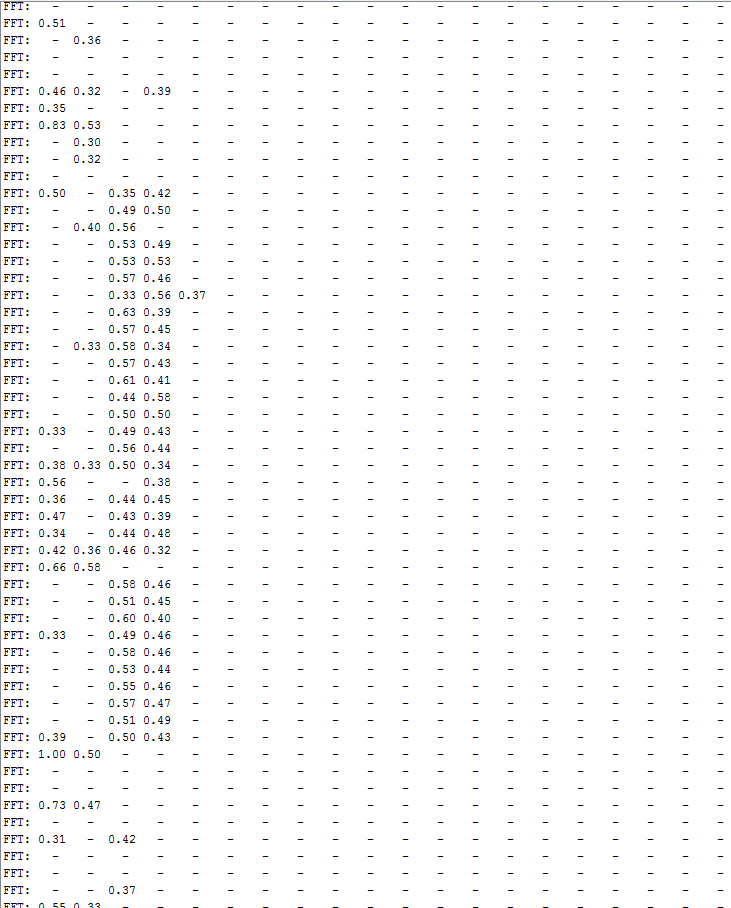Click the 1.00 value in the FFT output

click(x=52, y=754)
